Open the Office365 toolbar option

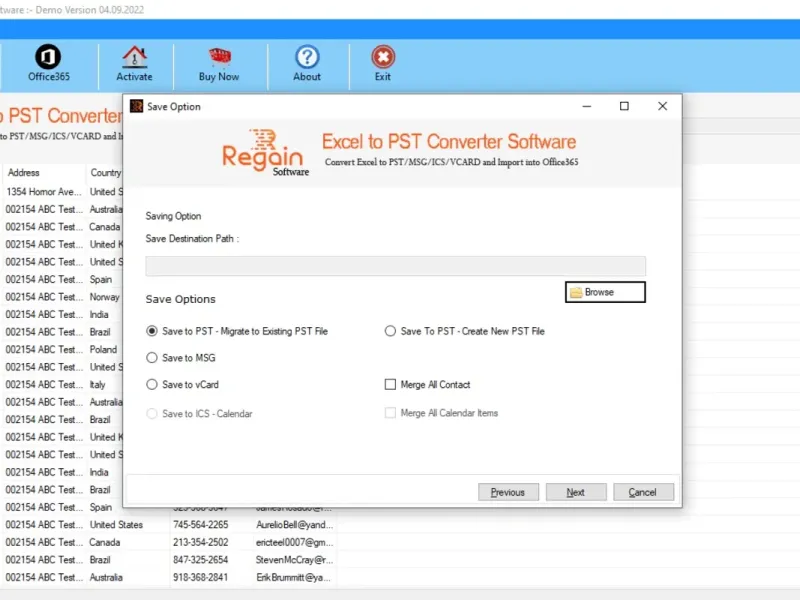pyautogui.click(x=48, y=63)
